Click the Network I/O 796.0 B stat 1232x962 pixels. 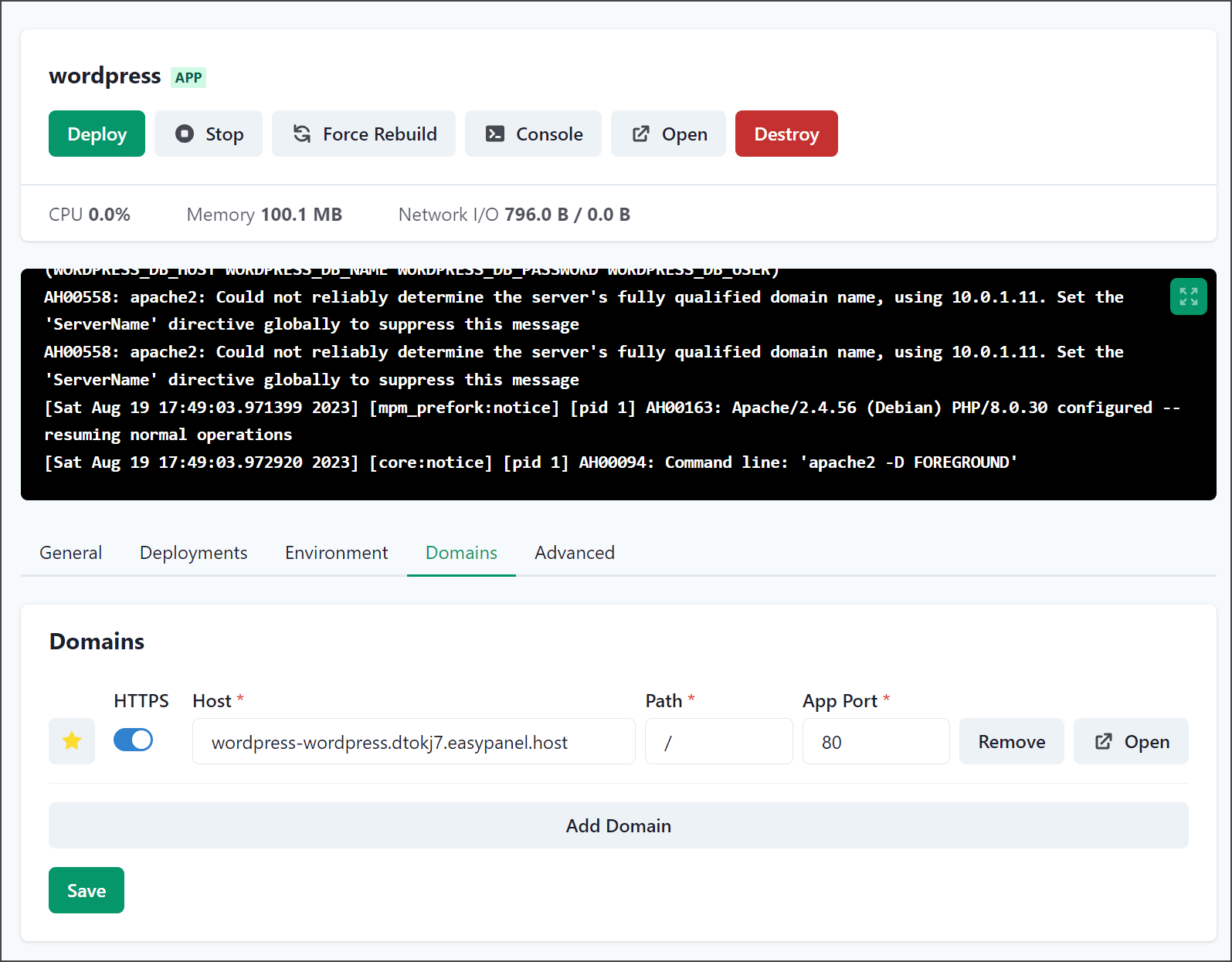point(514,215)
